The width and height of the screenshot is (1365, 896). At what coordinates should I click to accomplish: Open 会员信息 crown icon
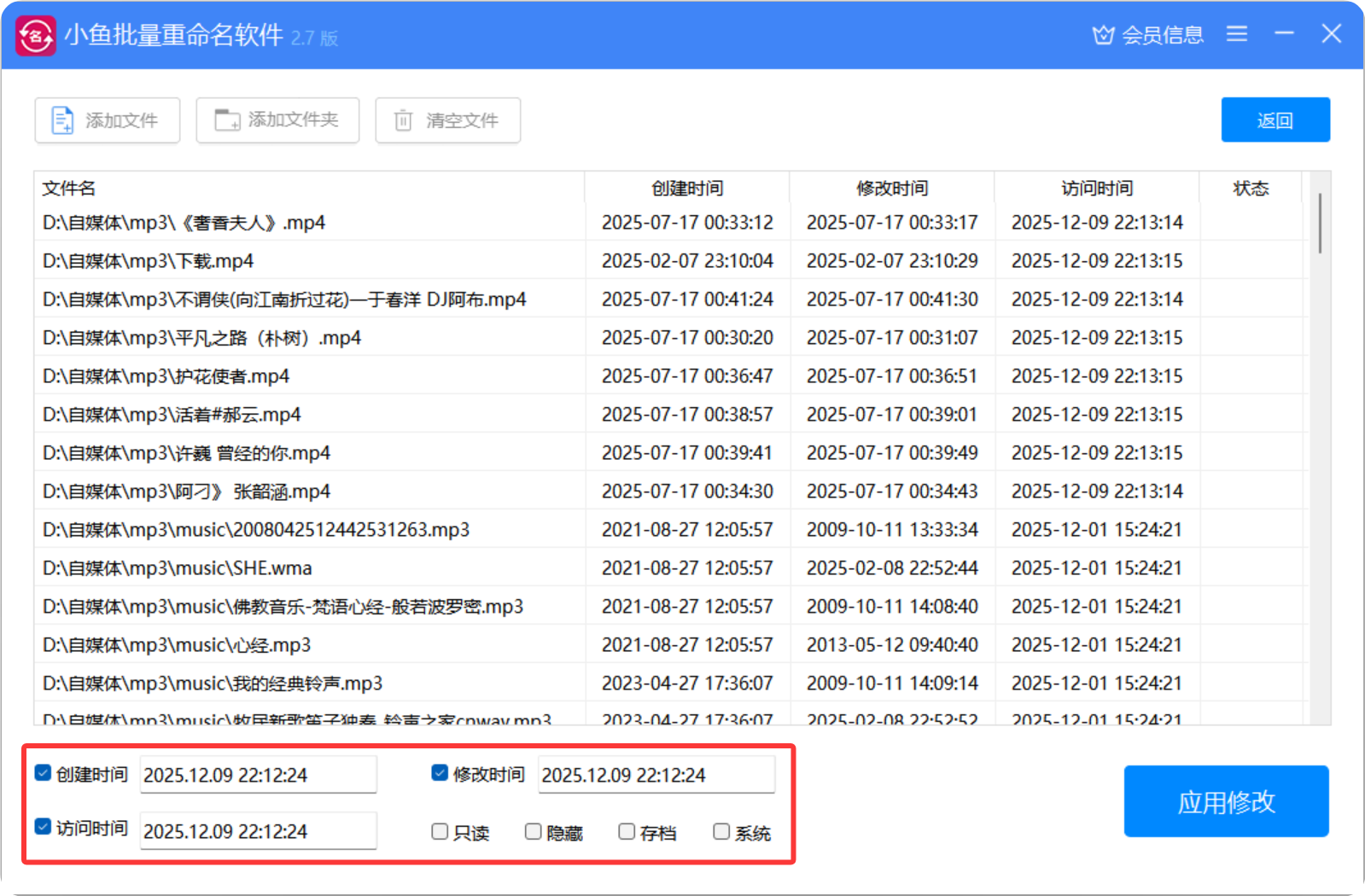pos(1103,35)
